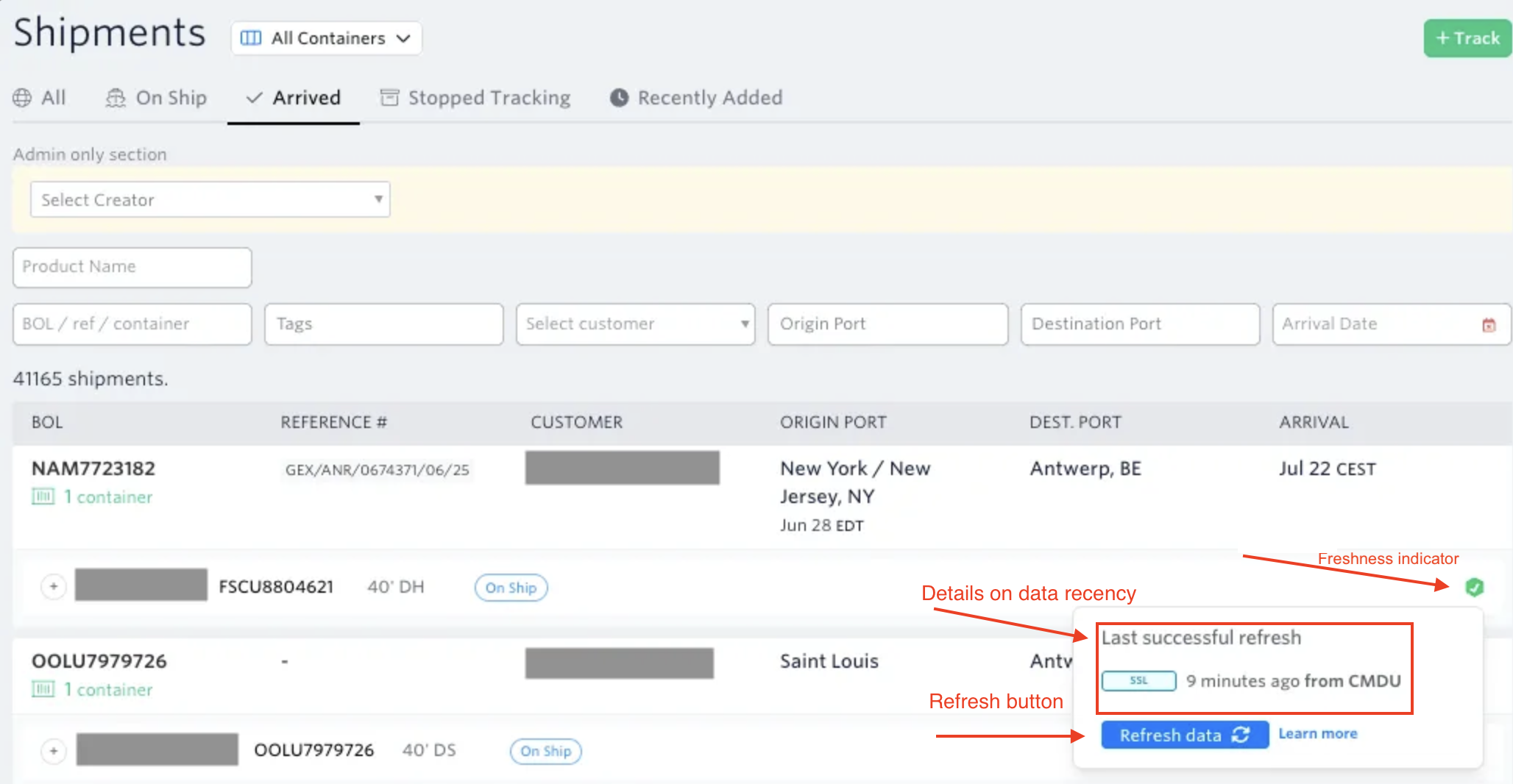Open the Select Creator dropdown
Screen dimensions: 1513x784
click(210, 199)
